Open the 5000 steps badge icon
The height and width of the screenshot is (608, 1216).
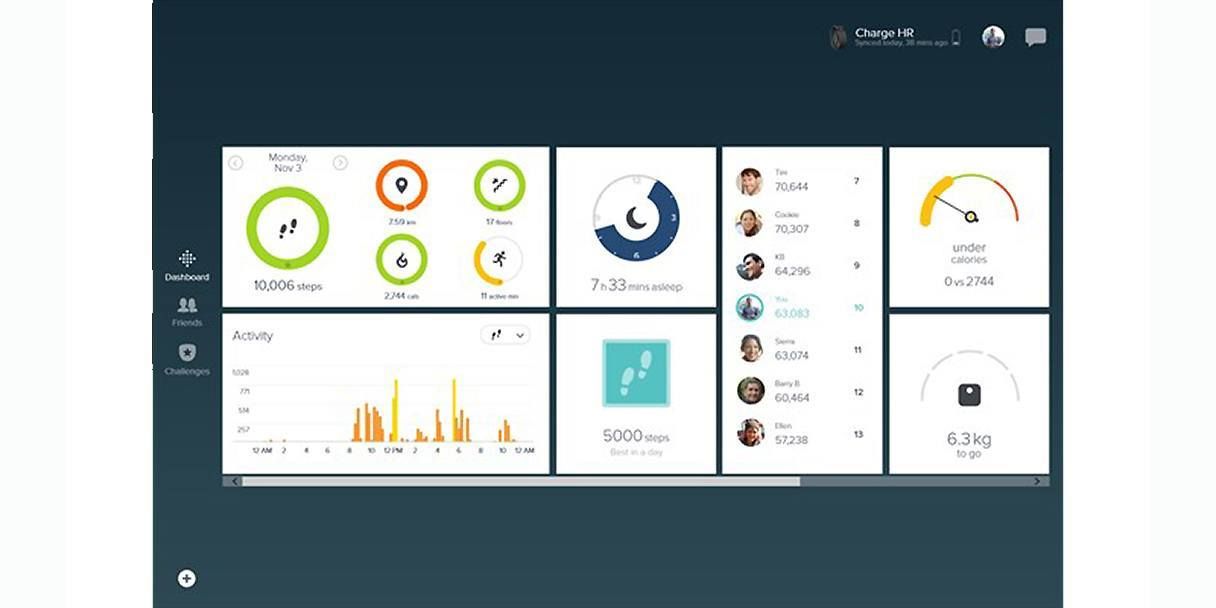(636, 373)
